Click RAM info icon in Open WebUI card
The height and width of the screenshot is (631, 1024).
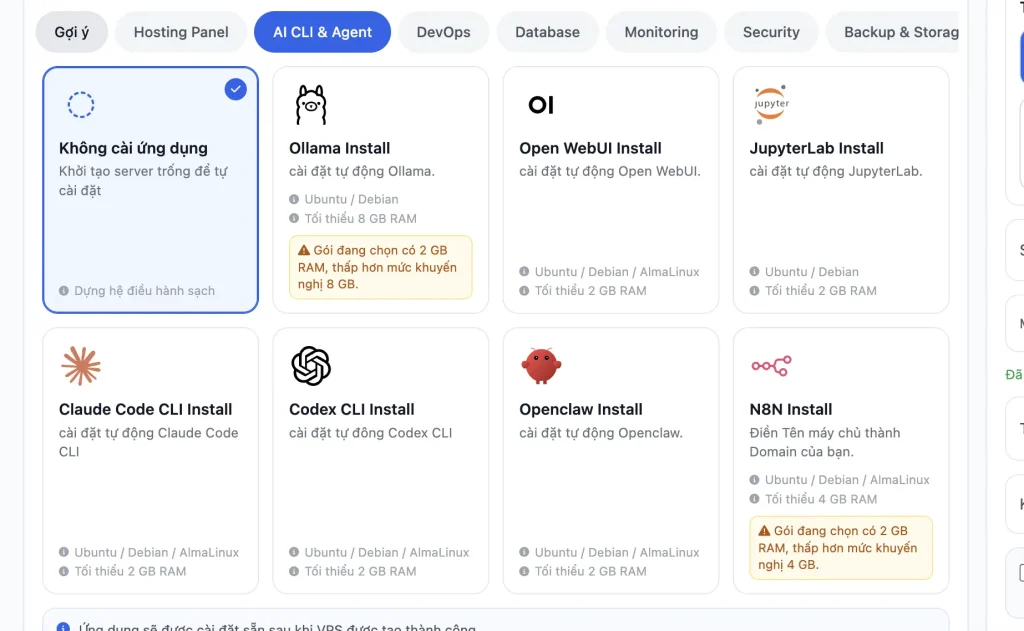(524, 291)
